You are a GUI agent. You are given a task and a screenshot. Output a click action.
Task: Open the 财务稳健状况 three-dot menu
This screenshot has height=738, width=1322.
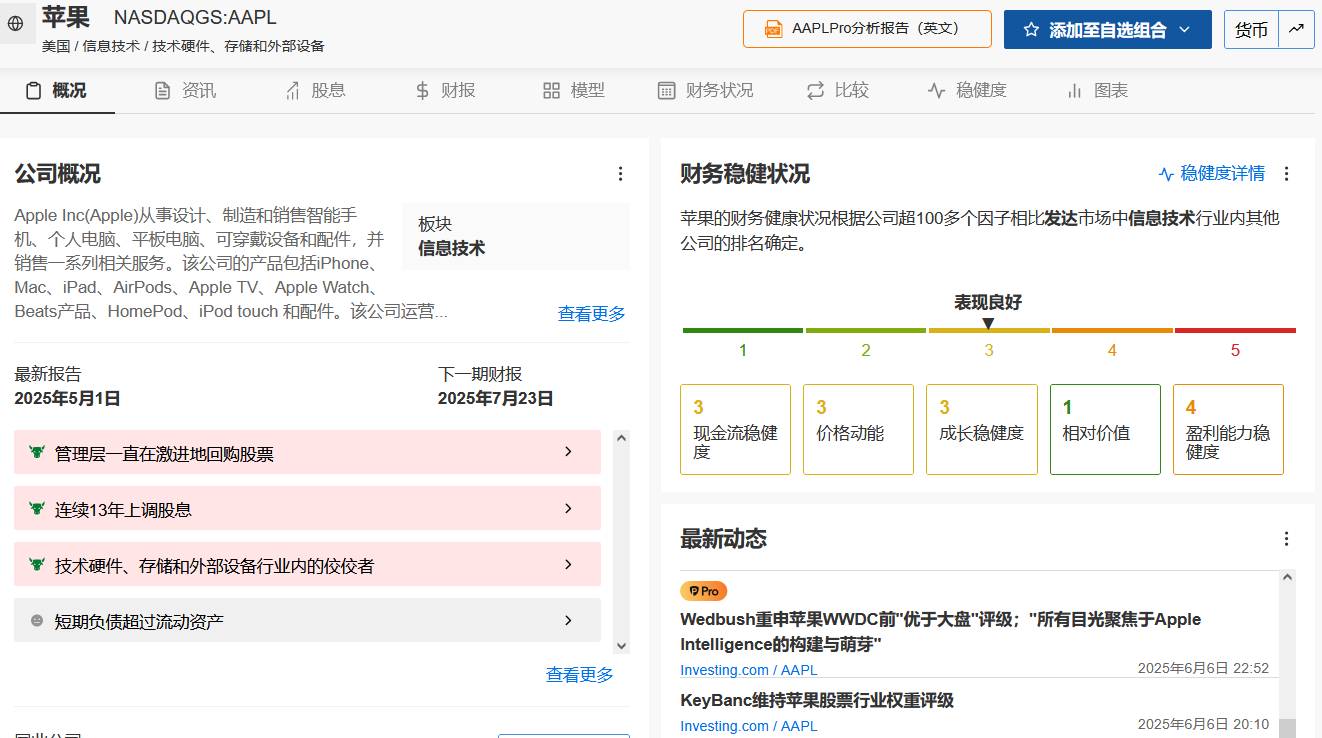pyautogui.click(x=1287, y=174)
